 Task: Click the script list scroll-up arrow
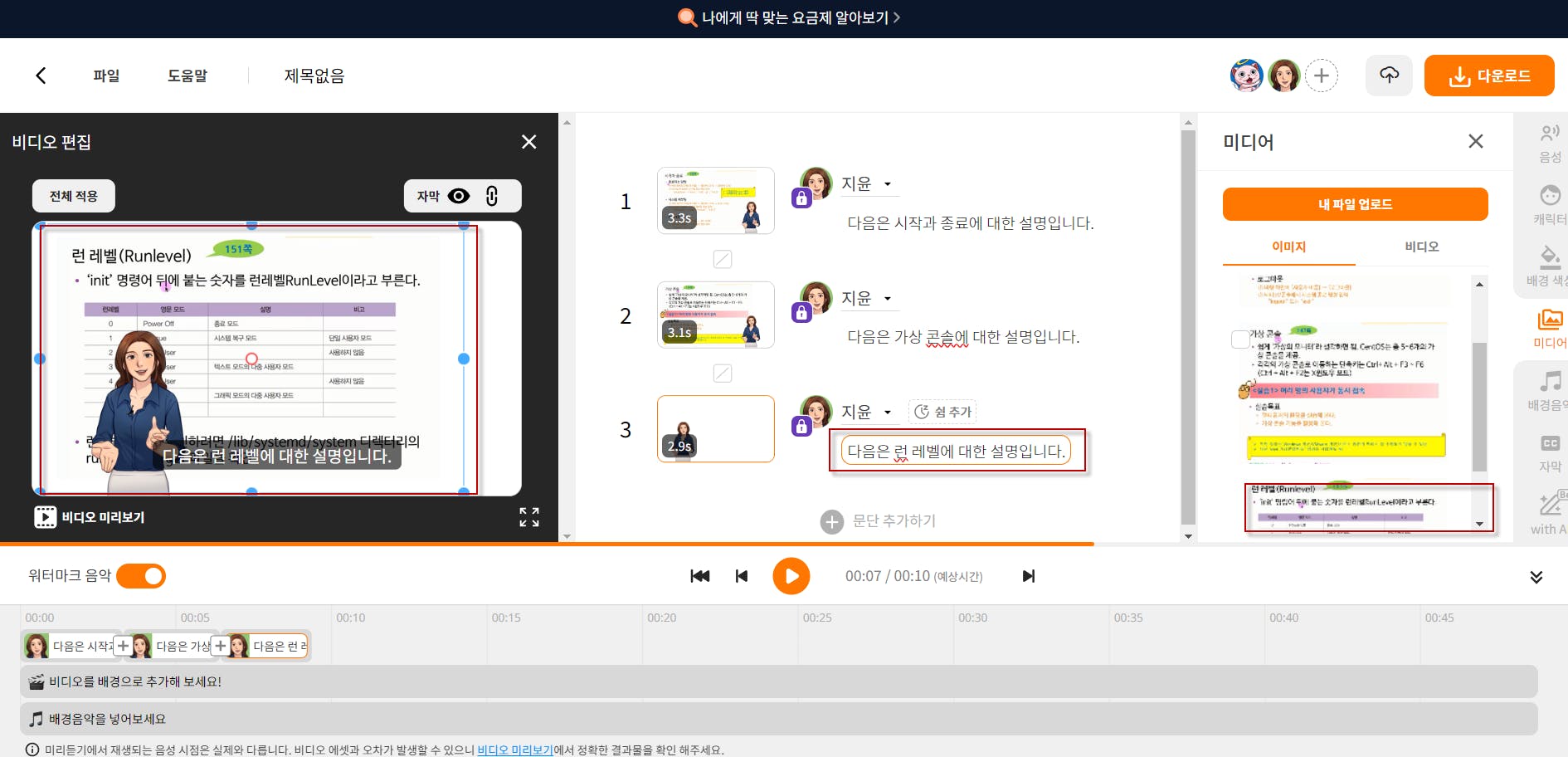coord(1188,123)
